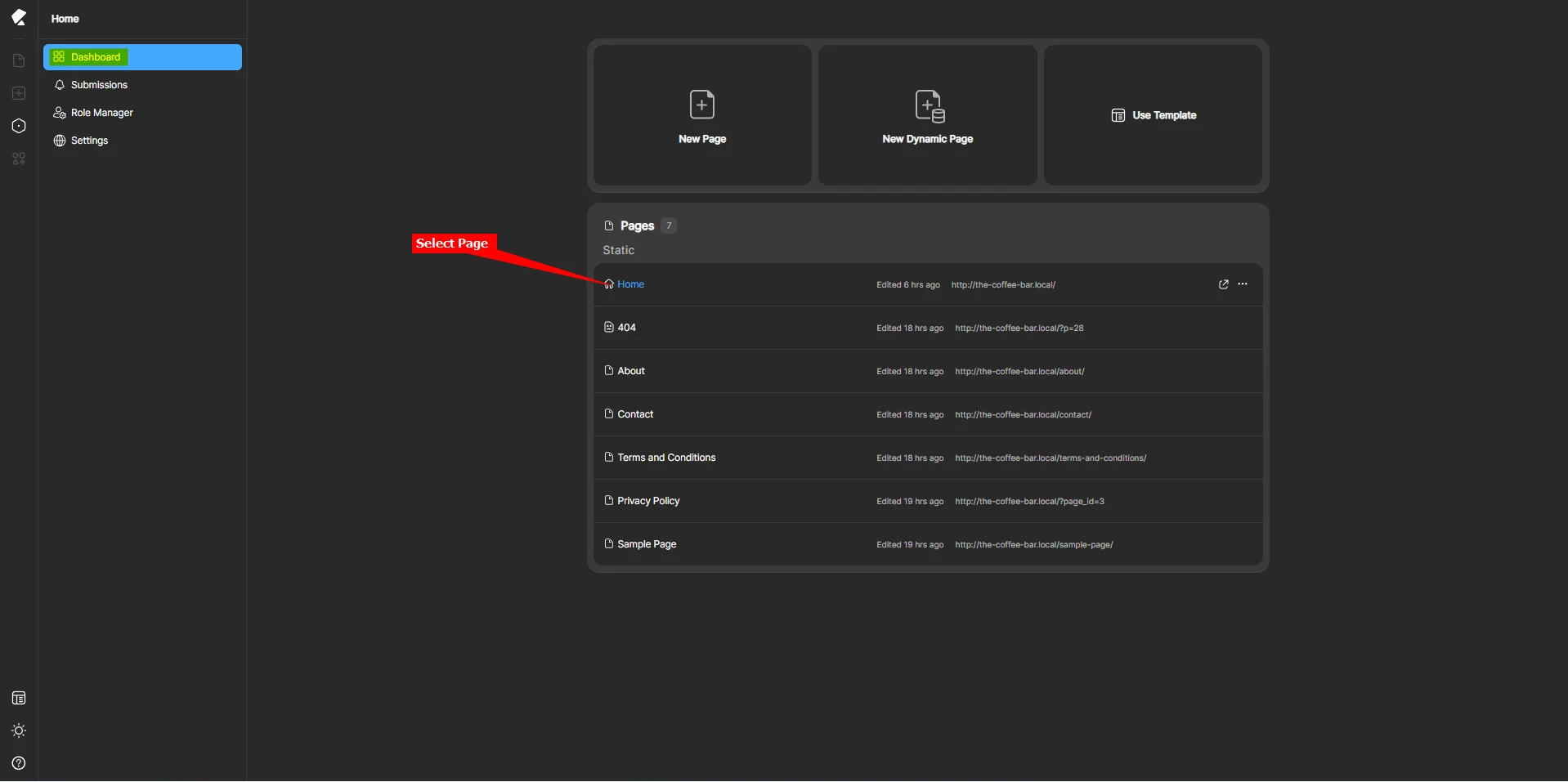The height and width of the screenshot is (782, 1568).
Task: Open the three-dot menu on Home row
Action: [x=1243, y=284]
